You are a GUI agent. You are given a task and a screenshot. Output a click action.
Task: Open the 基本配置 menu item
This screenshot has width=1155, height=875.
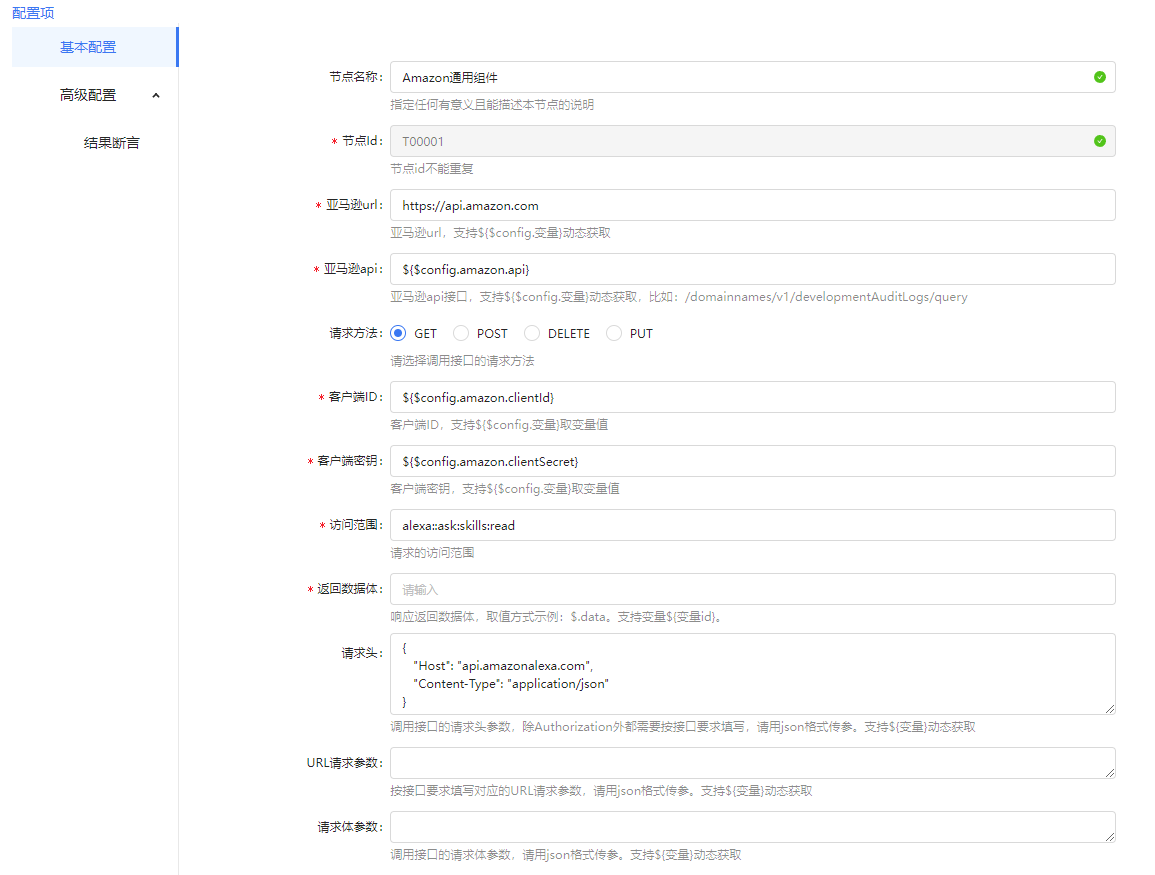point(88,47)
